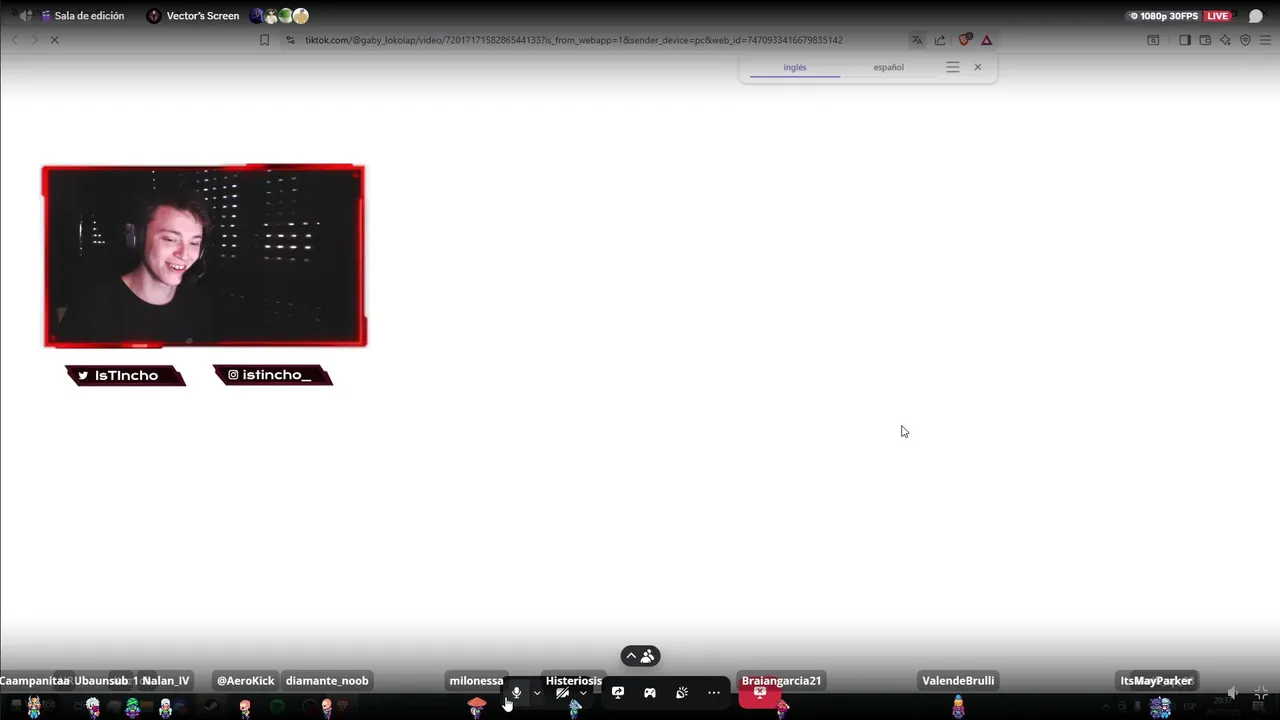Image resolution: width=1280 pixels, height=720 pixels.
Task: Open the Brave VPN shield icon
Action: [1245, 40]
